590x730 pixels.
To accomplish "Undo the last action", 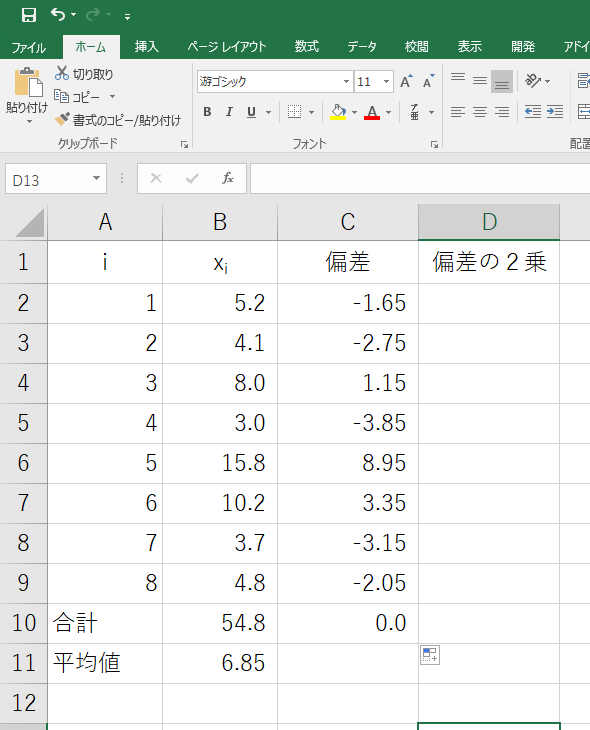I will (x=58, y=15).
